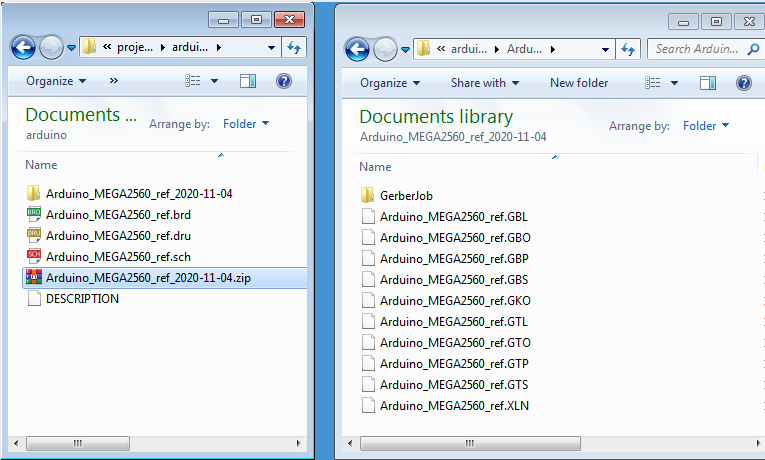Go back in left Explorer window
This screenshot has width=765, height=460.
[x=23, y=48]
